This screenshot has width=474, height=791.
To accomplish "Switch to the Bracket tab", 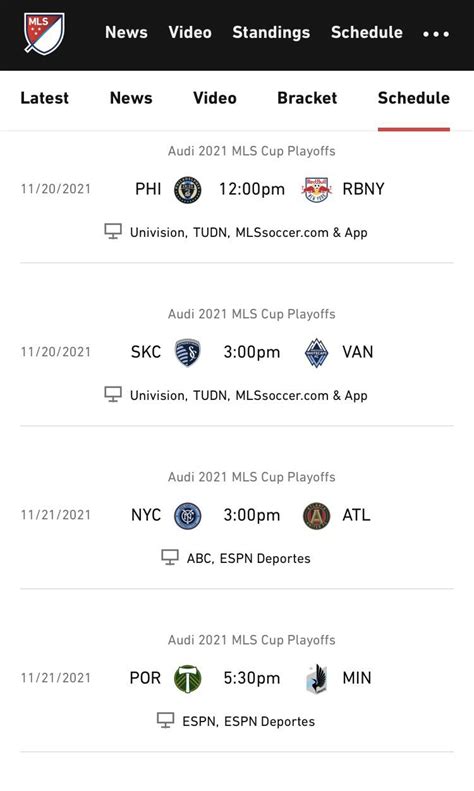I will pyautogui.click(x=307, y=98).
